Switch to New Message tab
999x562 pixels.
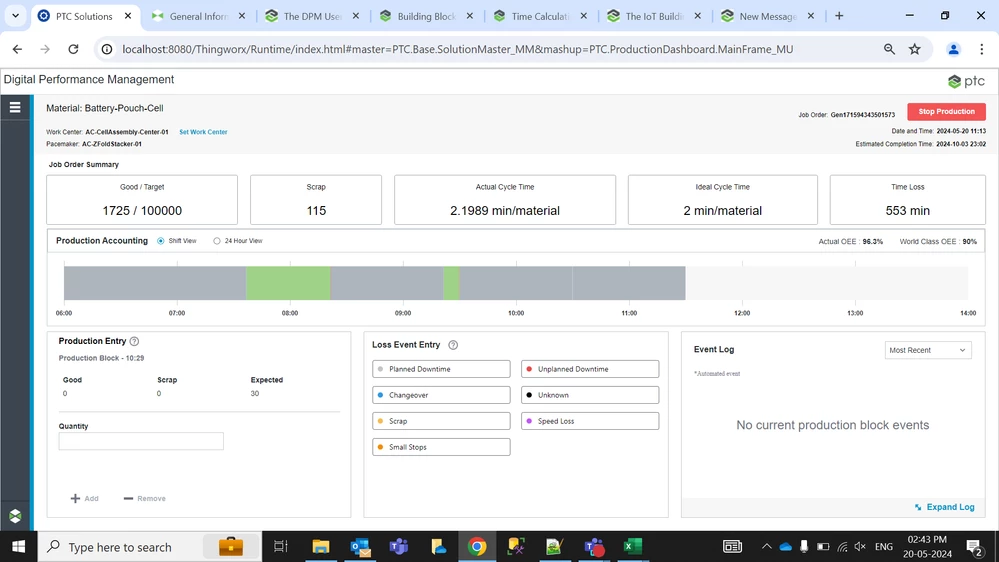[767, 17]
